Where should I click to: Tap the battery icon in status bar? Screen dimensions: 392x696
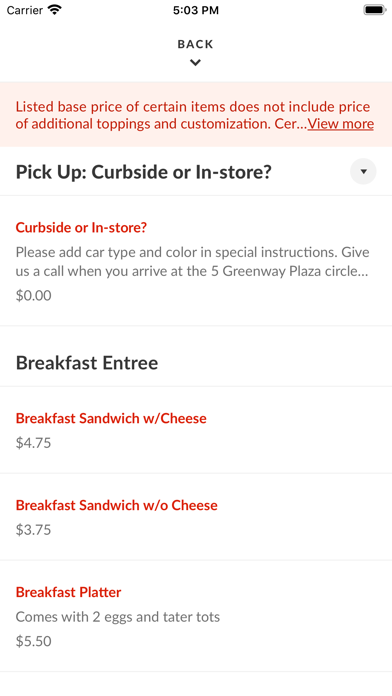click(374, 10)
